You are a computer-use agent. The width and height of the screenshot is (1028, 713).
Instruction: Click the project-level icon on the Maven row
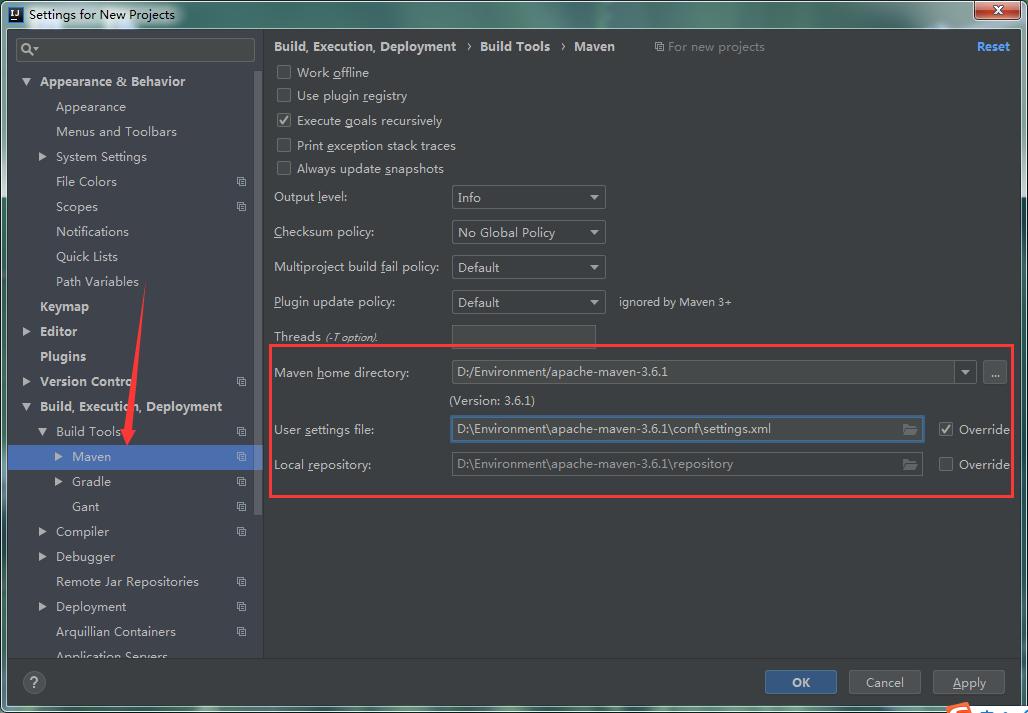241,456
